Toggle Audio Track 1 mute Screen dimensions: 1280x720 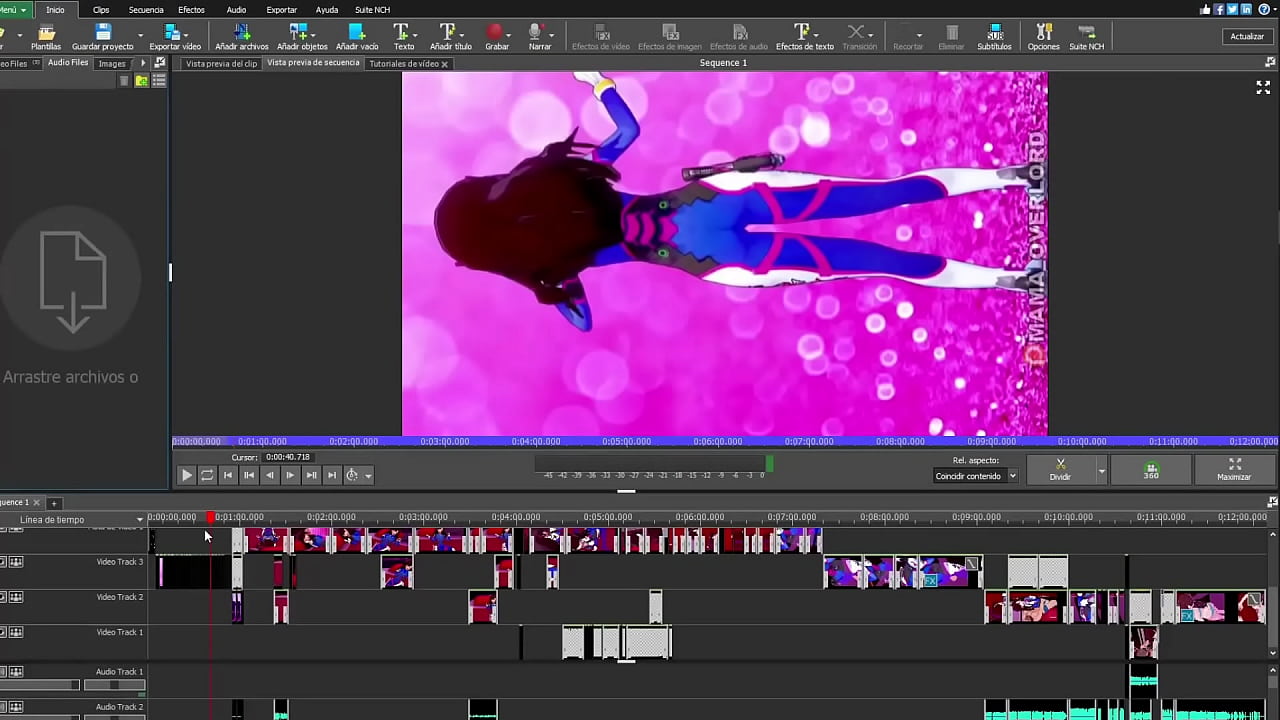pos(3,672)
